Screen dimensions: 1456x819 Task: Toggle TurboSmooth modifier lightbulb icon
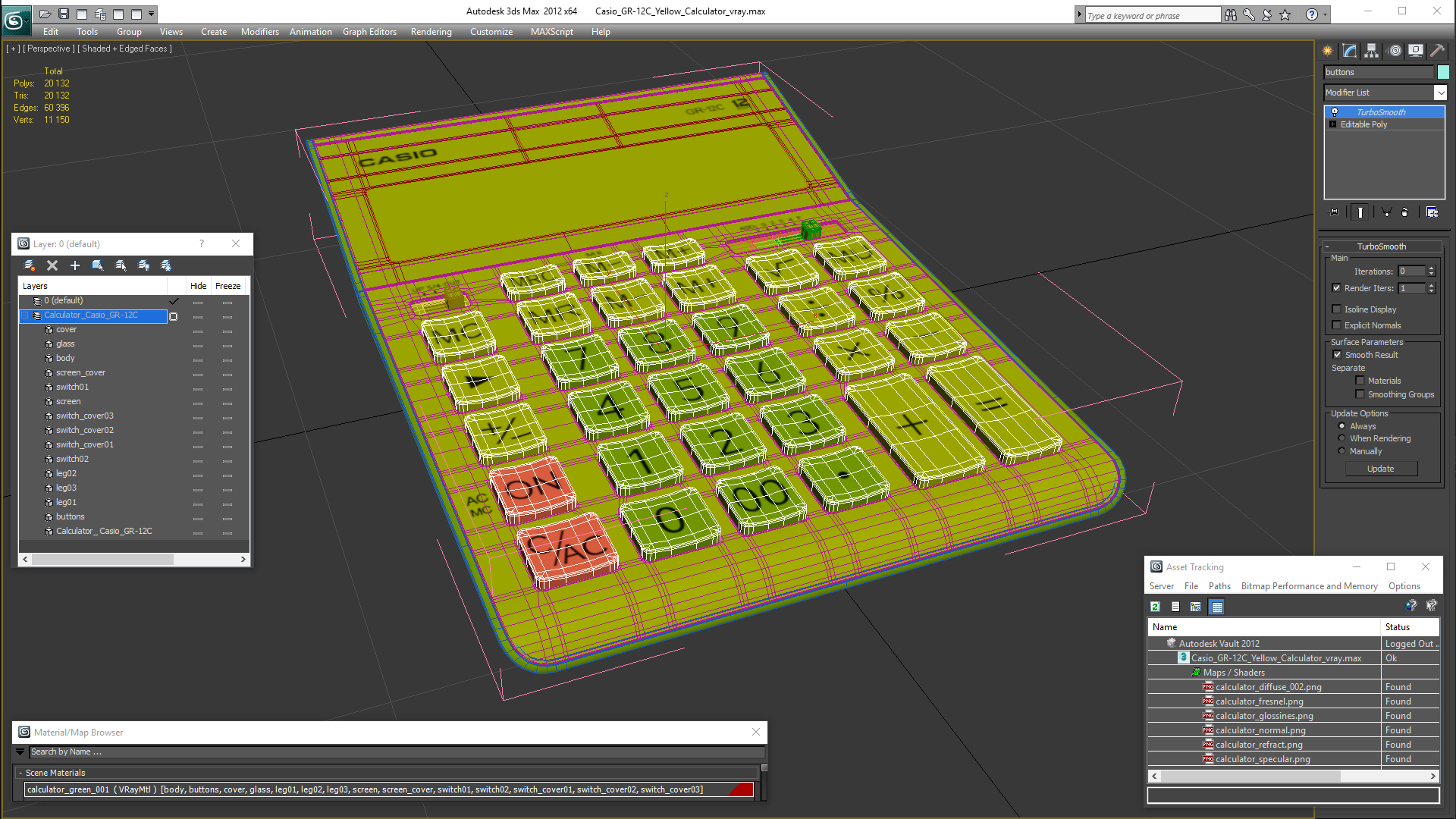click(1335, 112)
